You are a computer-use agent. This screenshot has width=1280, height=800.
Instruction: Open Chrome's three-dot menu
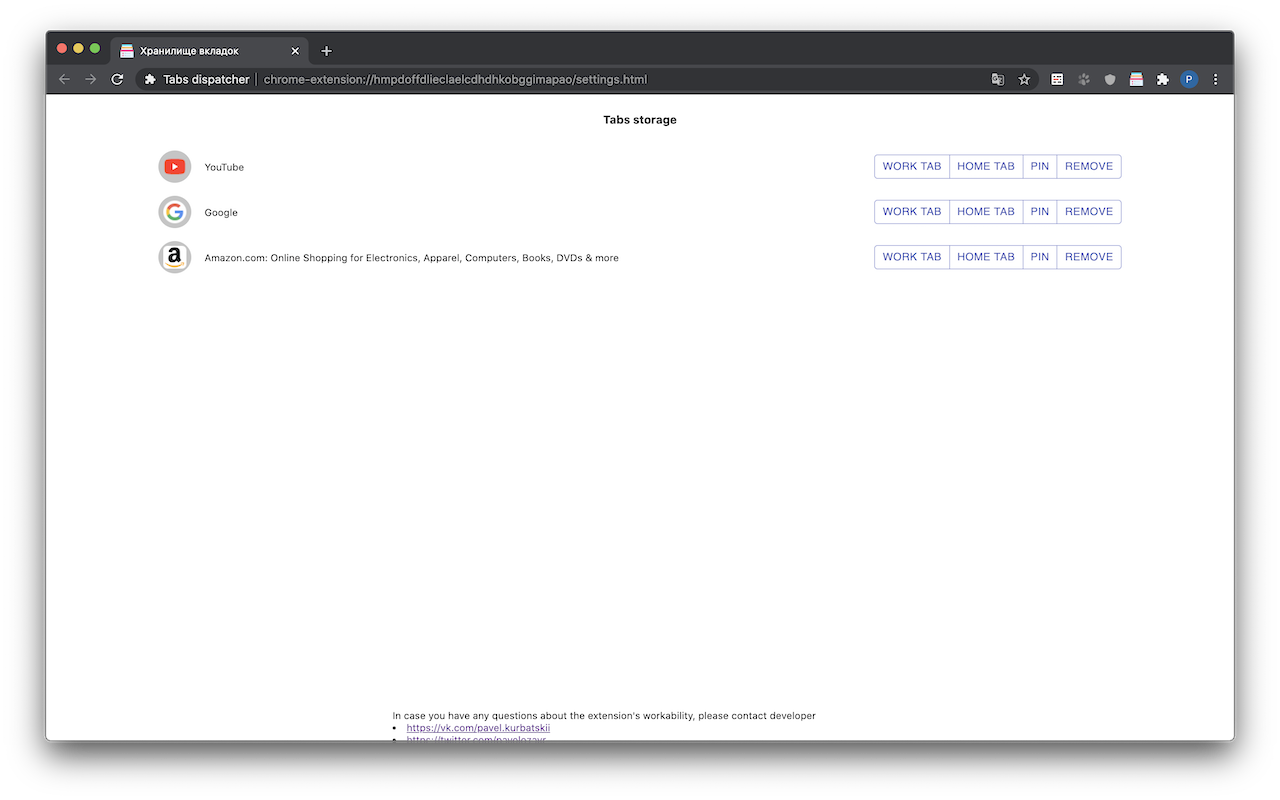tap(1216, 79)
